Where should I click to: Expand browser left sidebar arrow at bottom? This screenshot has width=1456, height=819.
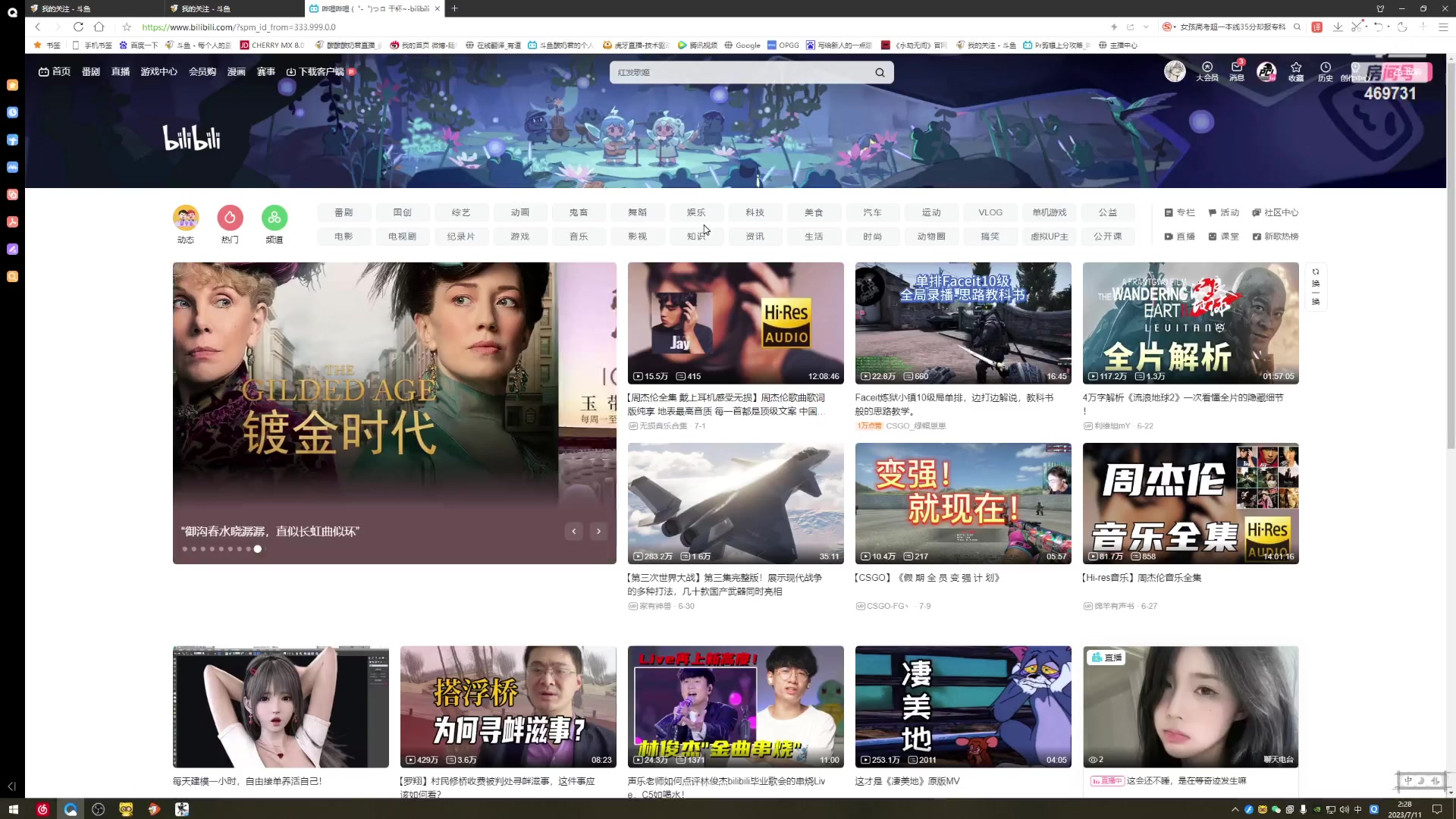click(11, 786)
